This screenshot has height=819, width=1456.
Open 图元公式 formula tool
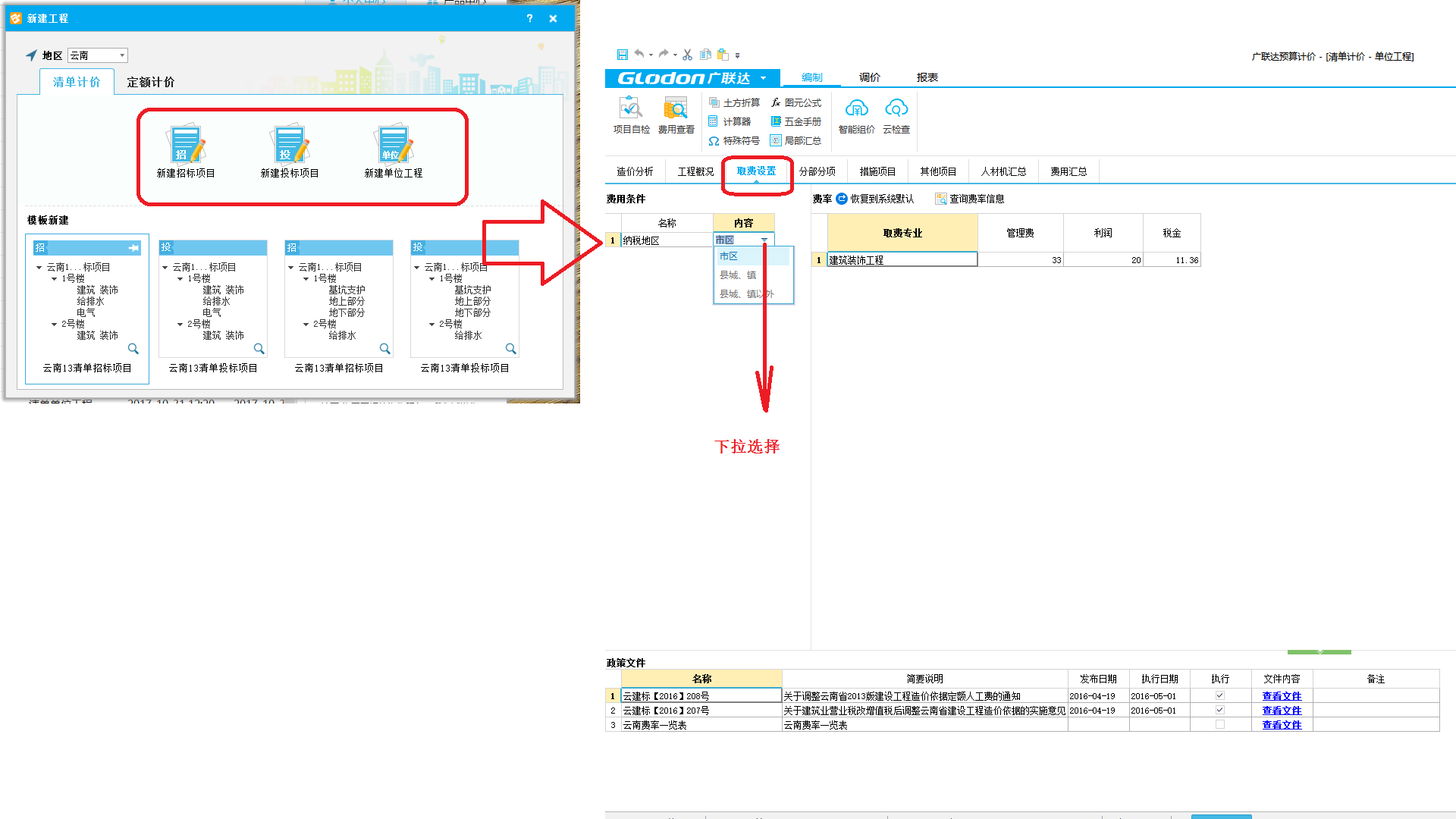tap(796, 102)
